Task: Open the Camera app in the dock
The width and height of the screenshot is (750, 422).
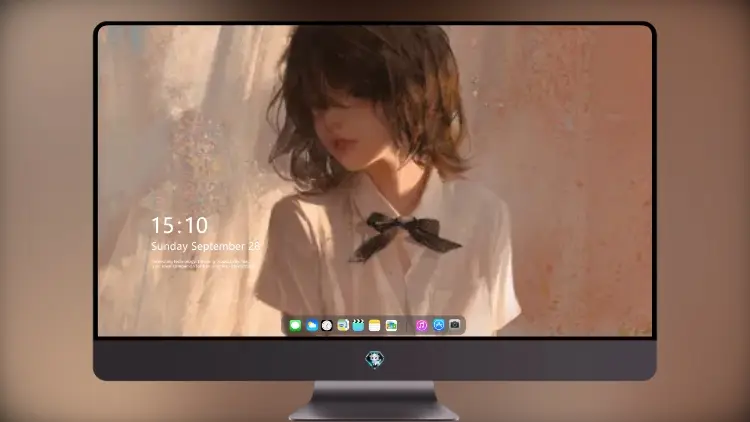Action: pos(455,325)
